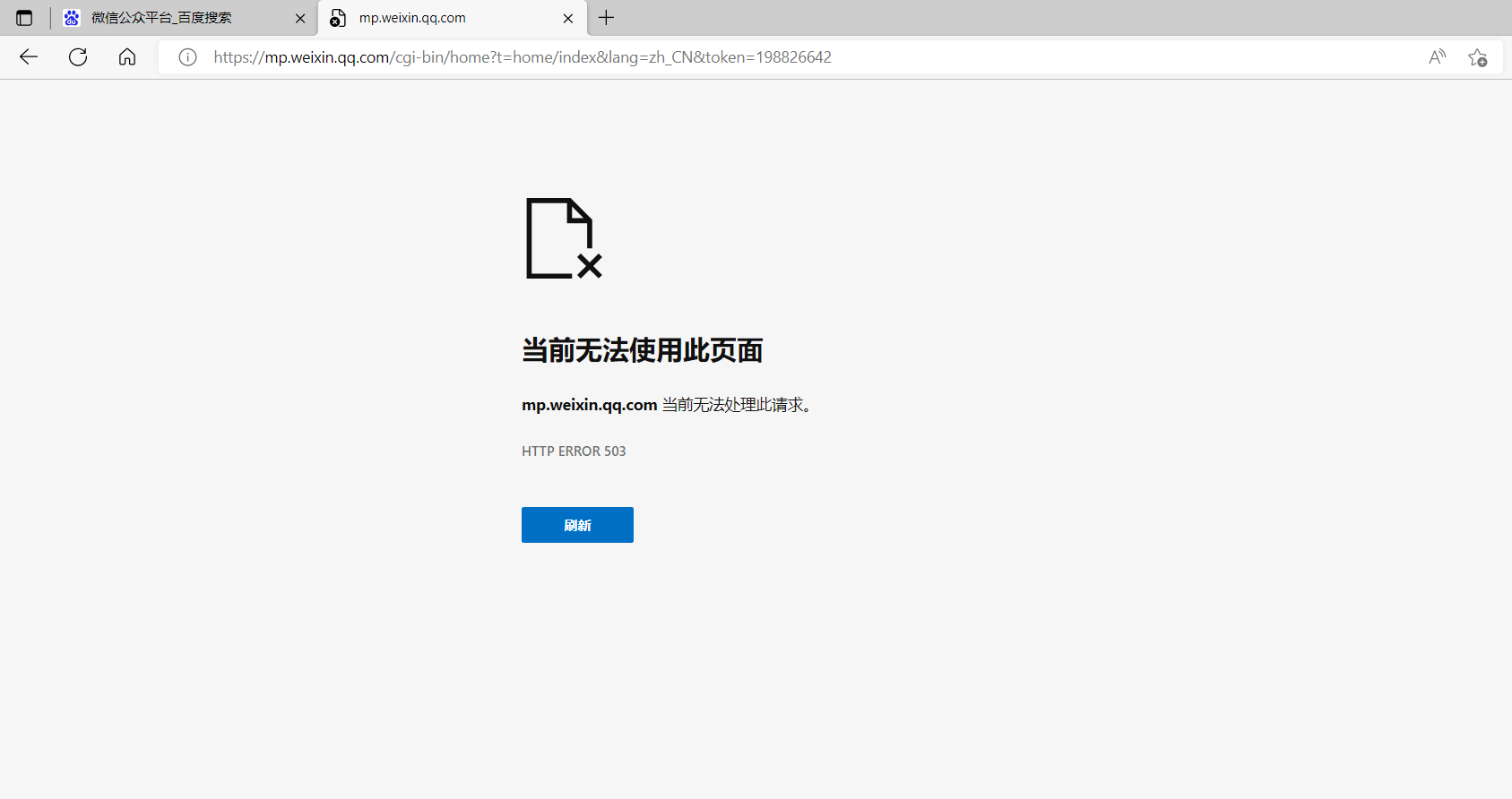This screenshot has height=799, width=1512.
Task: Add this page to favorites
Action: (1478, 57)
